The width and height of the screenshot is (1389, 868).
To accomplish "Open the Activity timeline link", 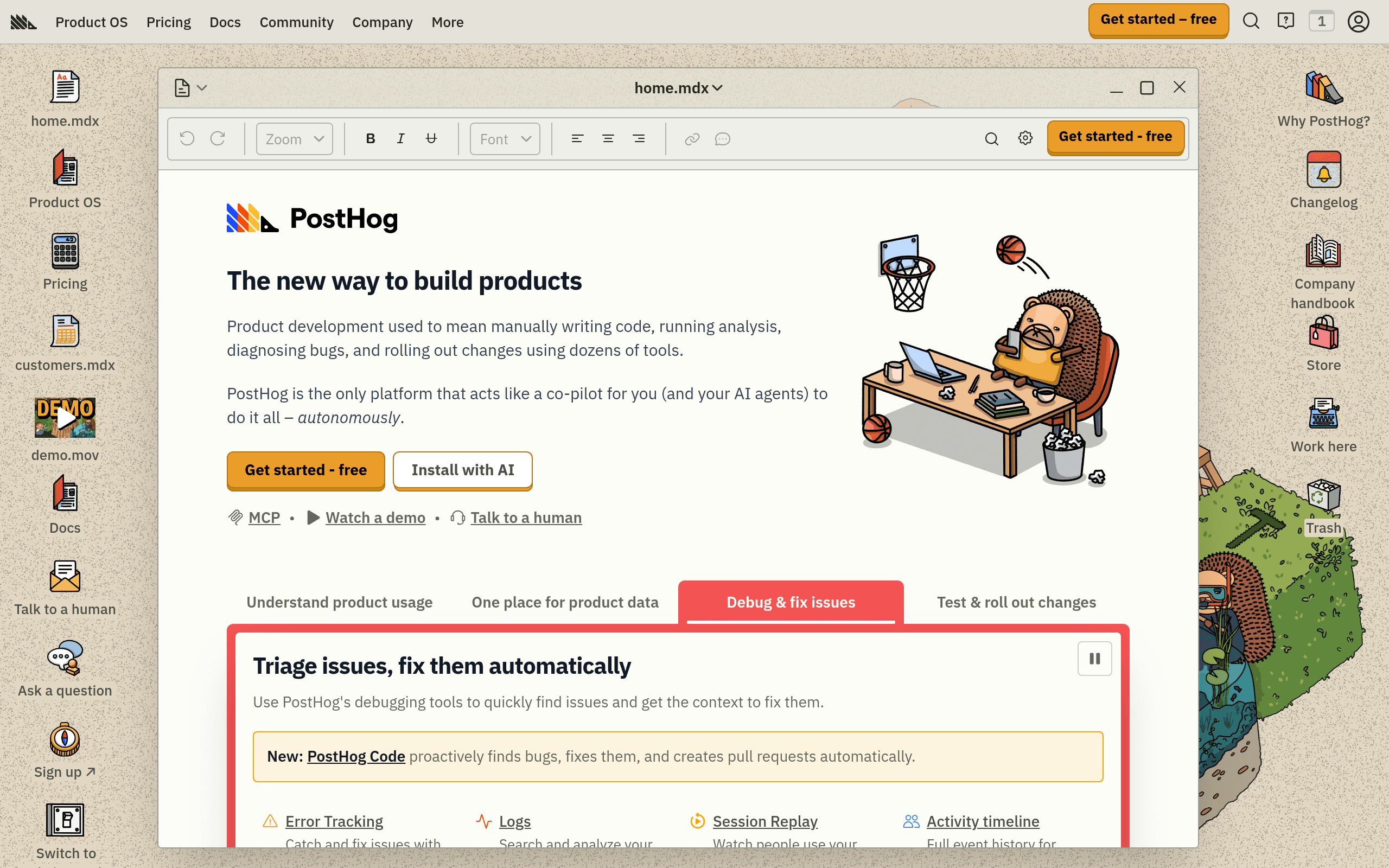I will click(x=983, y=821).
